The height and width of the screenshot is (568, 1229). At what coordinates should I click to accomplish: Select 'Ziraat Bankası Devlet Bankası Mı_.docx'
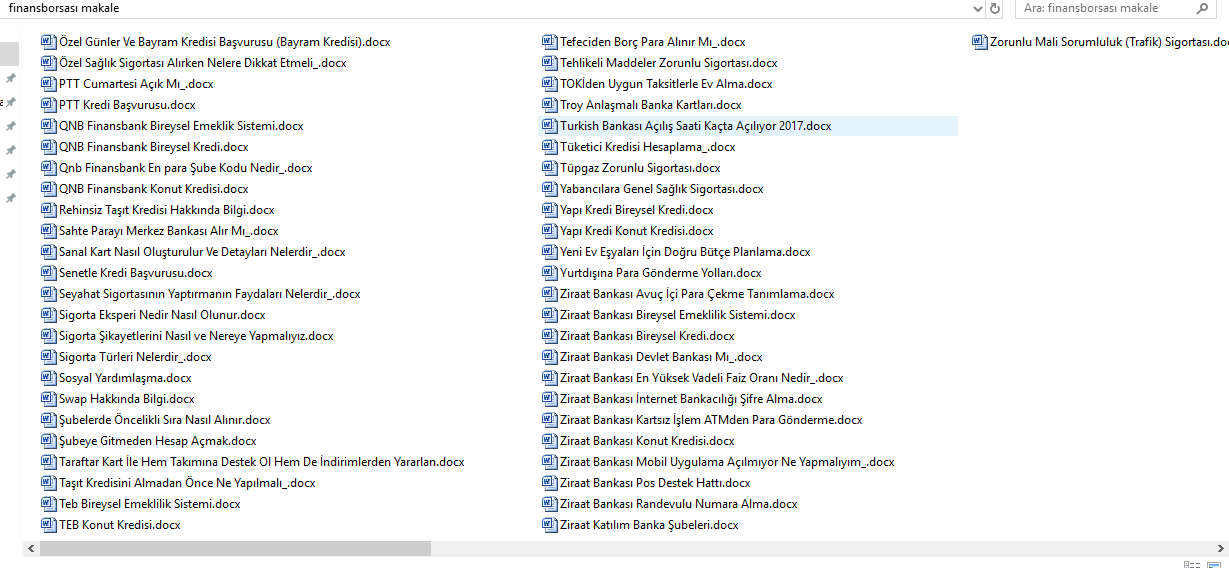tap(661, 357)
